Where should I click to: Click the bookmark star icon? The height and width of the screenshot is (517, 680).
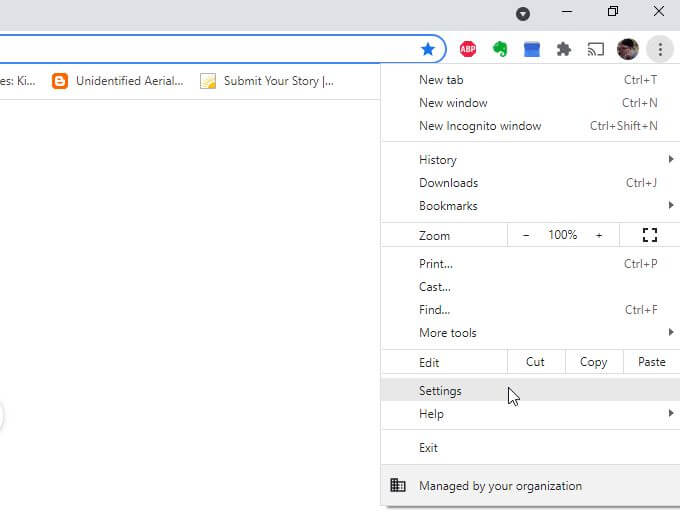tap(428, 49)
